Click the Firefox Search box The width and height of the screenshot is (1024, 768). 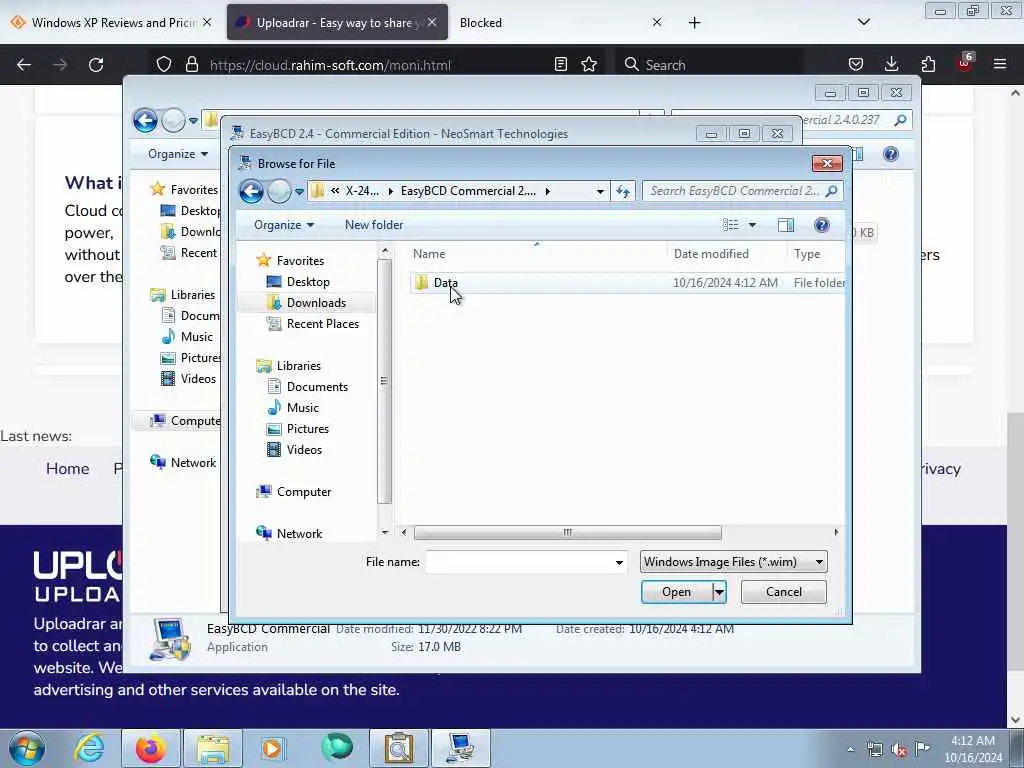(711, 65)
